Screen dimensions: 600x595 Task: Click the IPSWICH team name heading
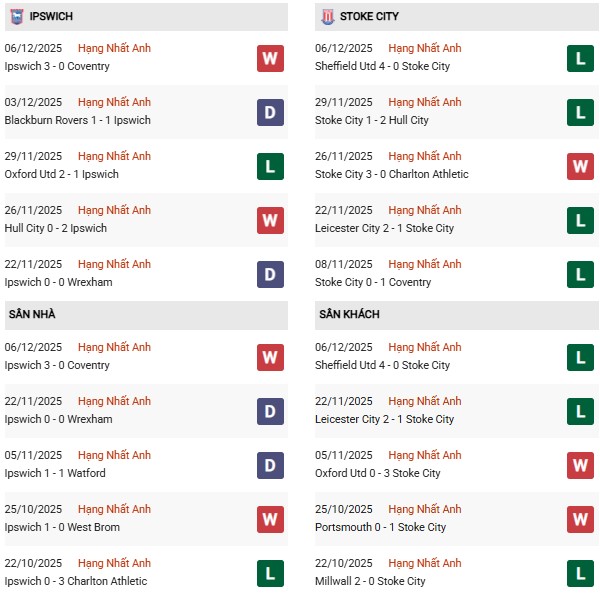52,17
